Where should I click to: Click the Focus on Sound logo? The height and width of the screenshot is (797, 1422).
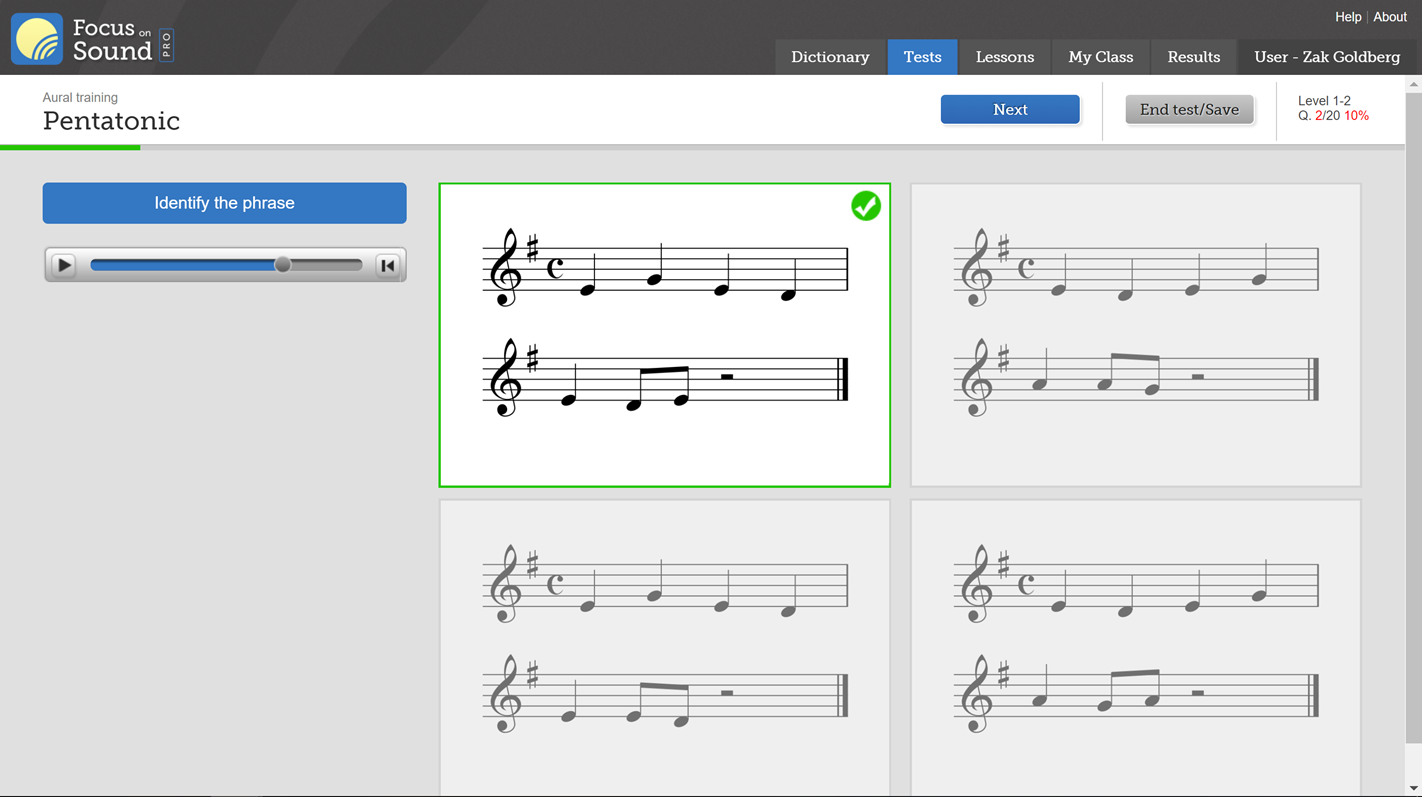click(x=92, y=39)
